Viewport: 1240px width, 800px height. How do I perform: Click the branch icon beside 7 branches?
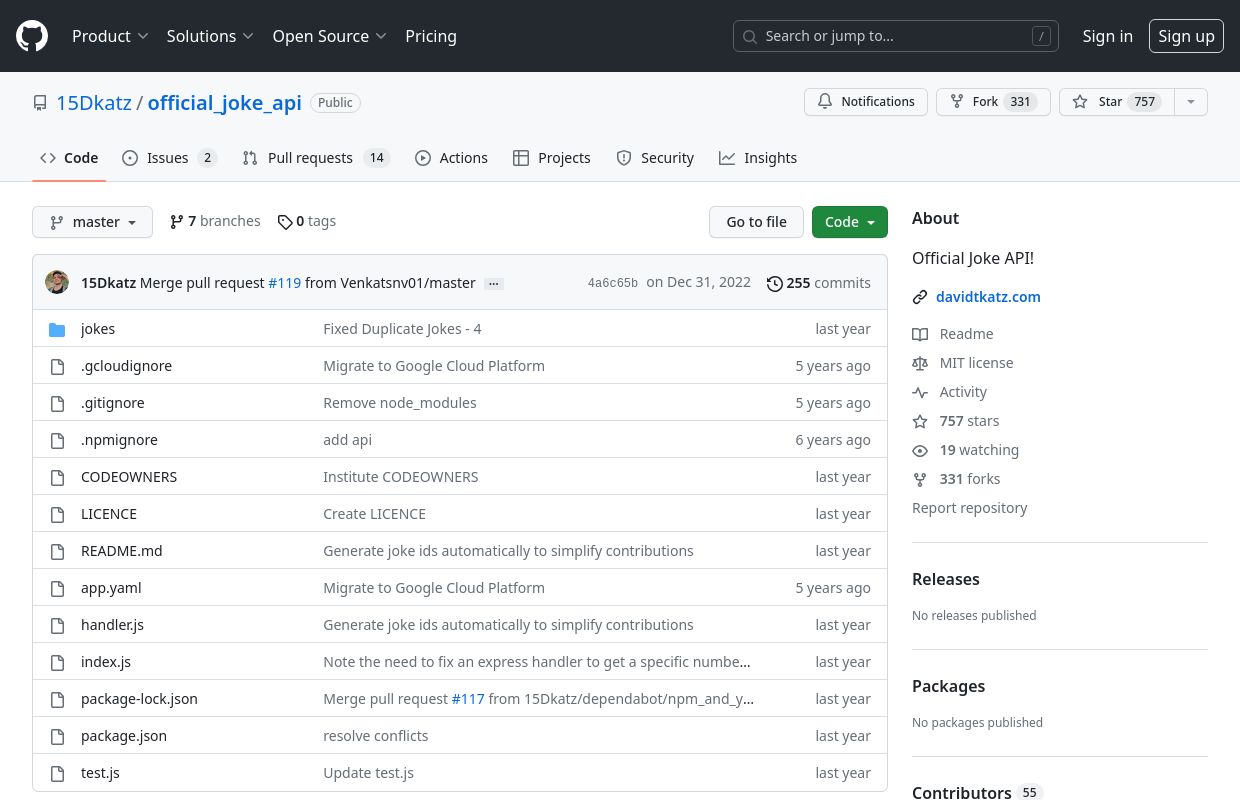click(177, 222)
